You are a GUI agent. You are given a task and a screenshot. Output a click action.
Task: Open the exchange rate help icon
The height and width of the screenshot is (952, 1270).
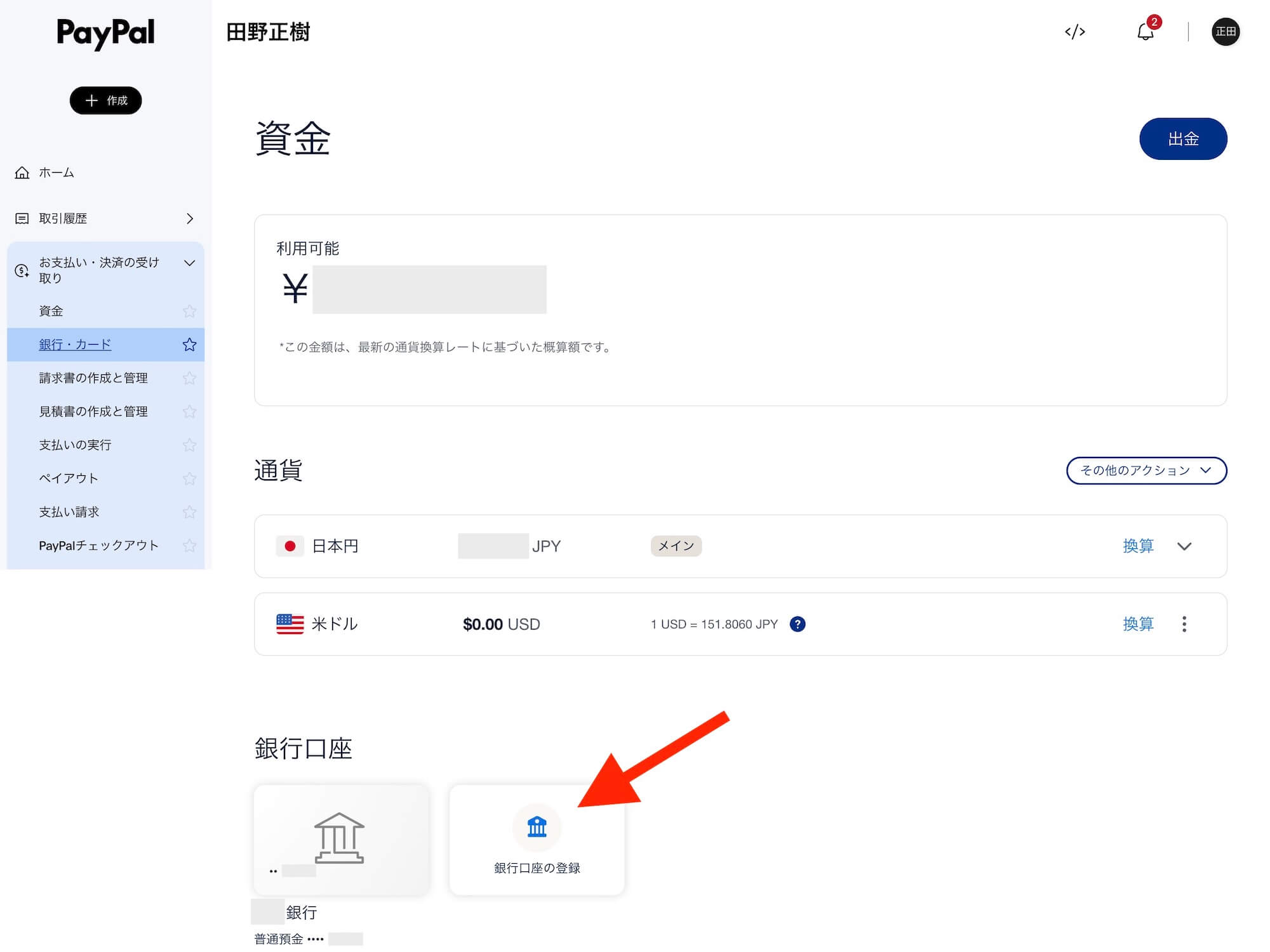(x=798, y=624)
